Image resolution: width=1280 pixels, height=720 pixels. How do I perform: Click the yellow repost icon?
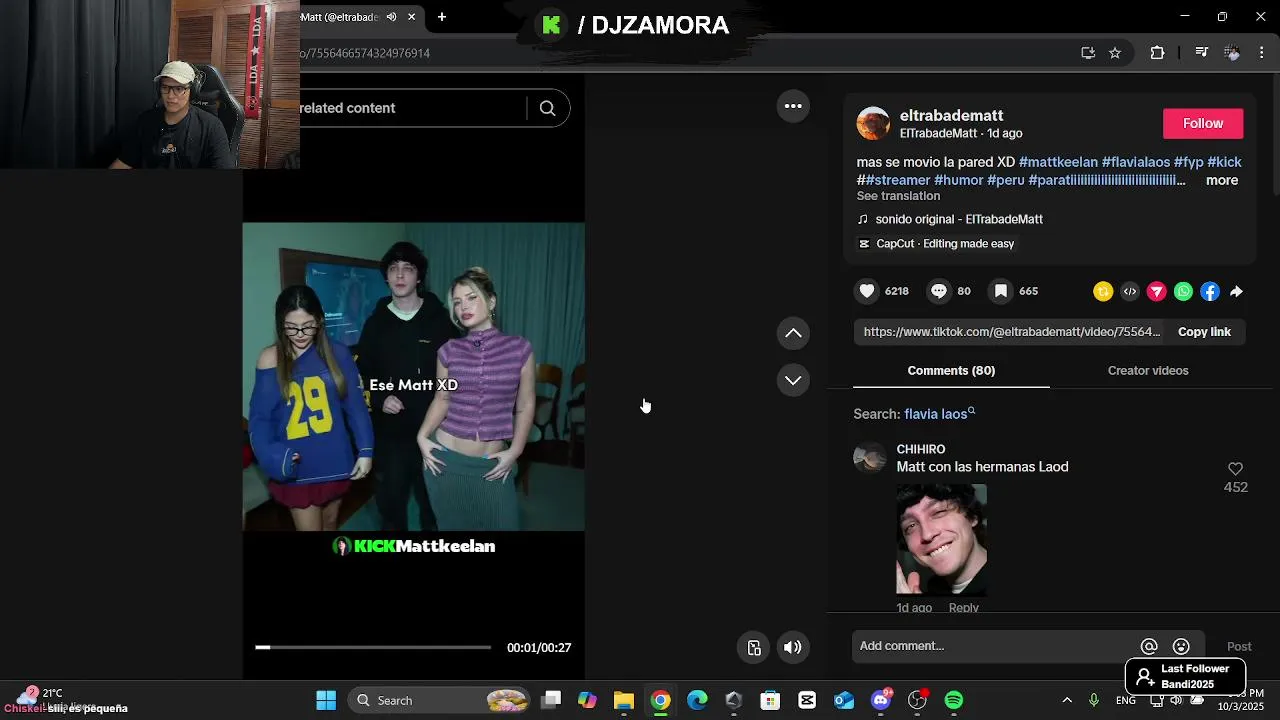[x=1103, y=291]
